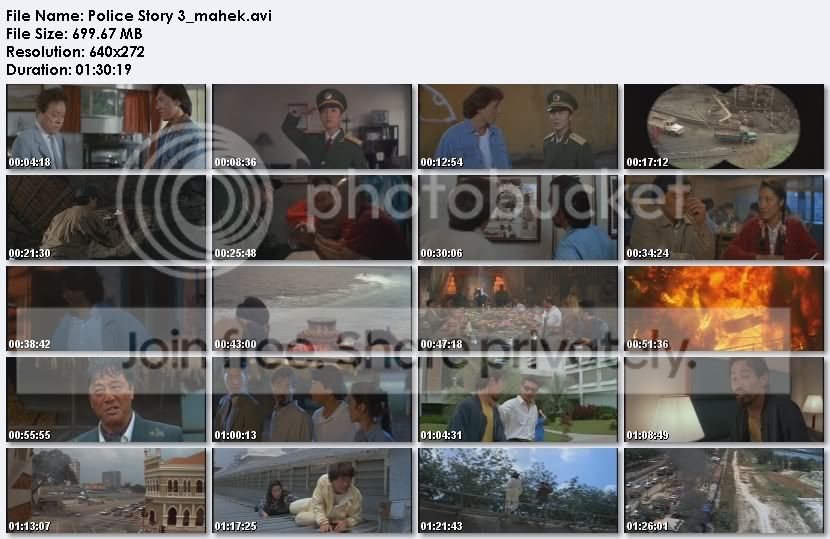Click the rooftop scene thumbnail at 01:17:25
Viewport: 830px width, 539px height.
(x=312, y=491)
